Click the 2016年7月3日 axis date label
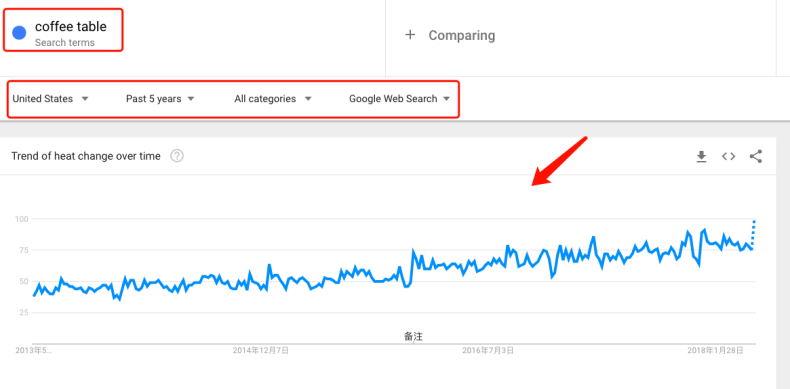790x389 pixels. point(488,350)
